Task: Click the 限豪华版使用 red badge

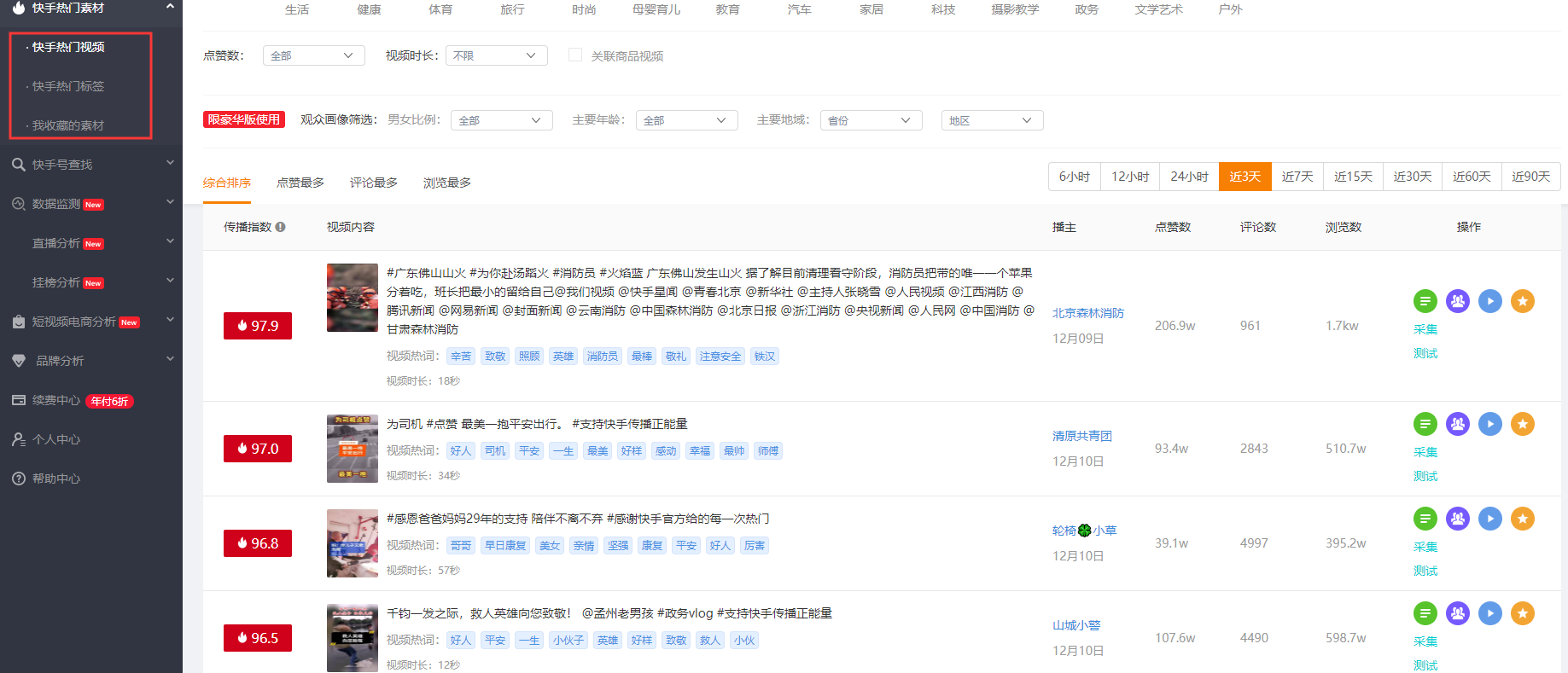Action: pos(244,119)
